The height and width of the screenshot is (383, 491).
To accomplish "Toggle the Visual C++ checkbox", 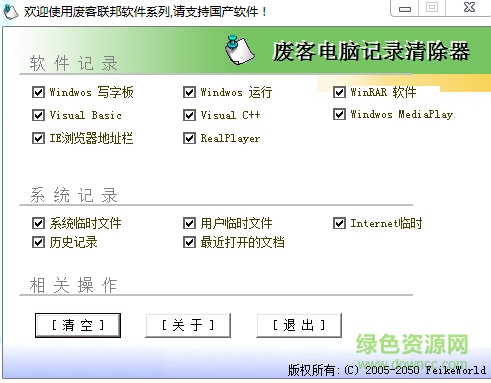I will tap(189, 115).
